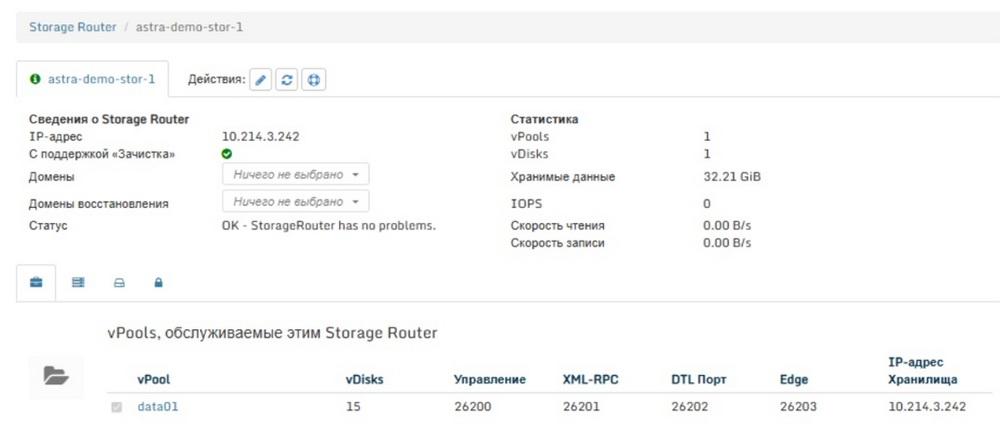Screen dimensions: 1000x430
Task: Open the data01 vPool link
Action: pos(158,406)
